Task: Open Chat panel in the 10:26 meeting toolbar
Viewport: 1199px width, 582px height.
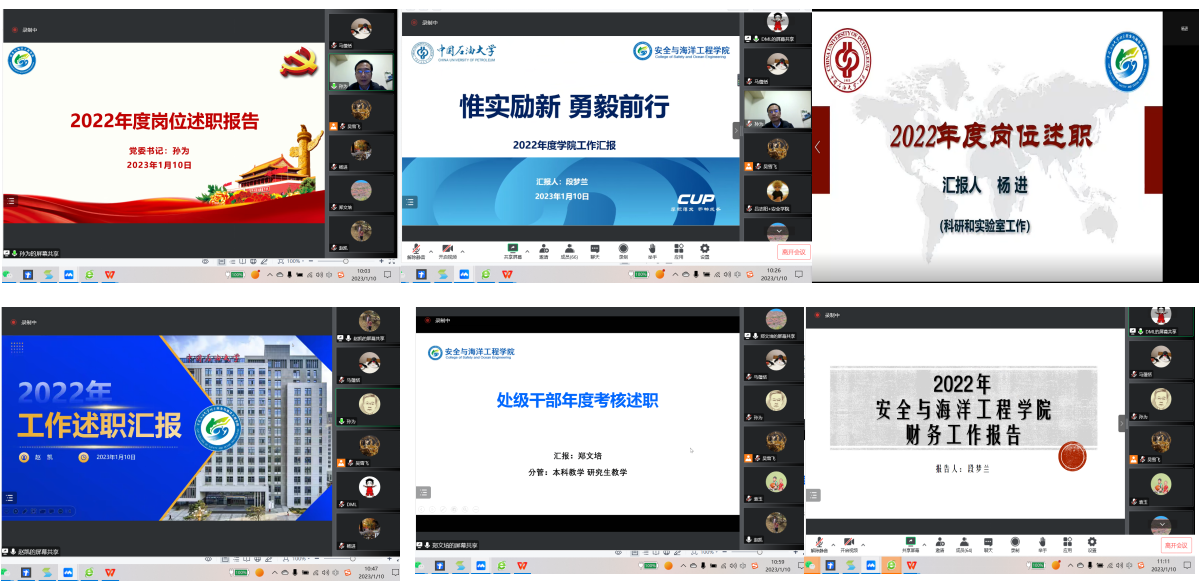Action: click(x=595, y=249)
